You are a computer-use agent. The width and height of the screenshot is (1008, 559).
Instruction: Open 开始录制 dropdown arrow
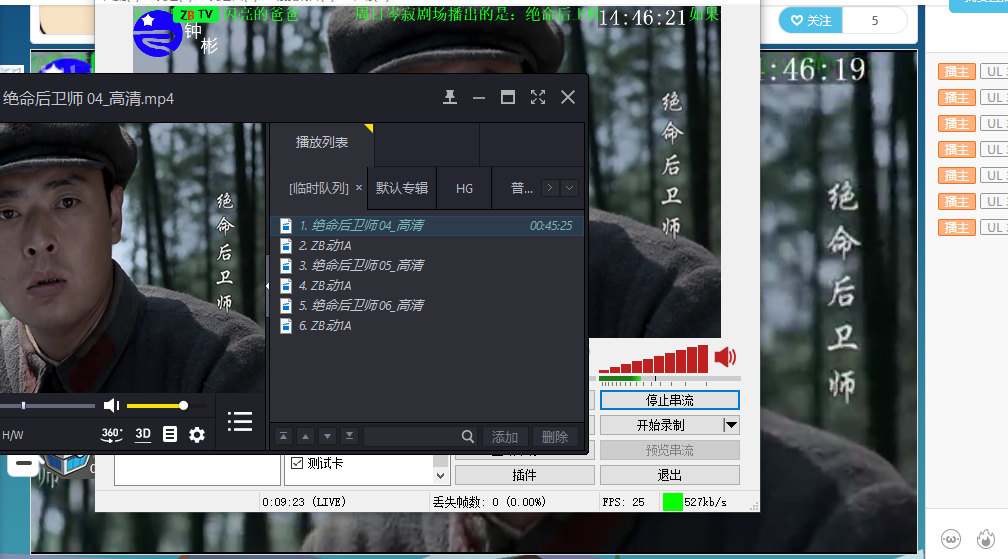[731, 425]
